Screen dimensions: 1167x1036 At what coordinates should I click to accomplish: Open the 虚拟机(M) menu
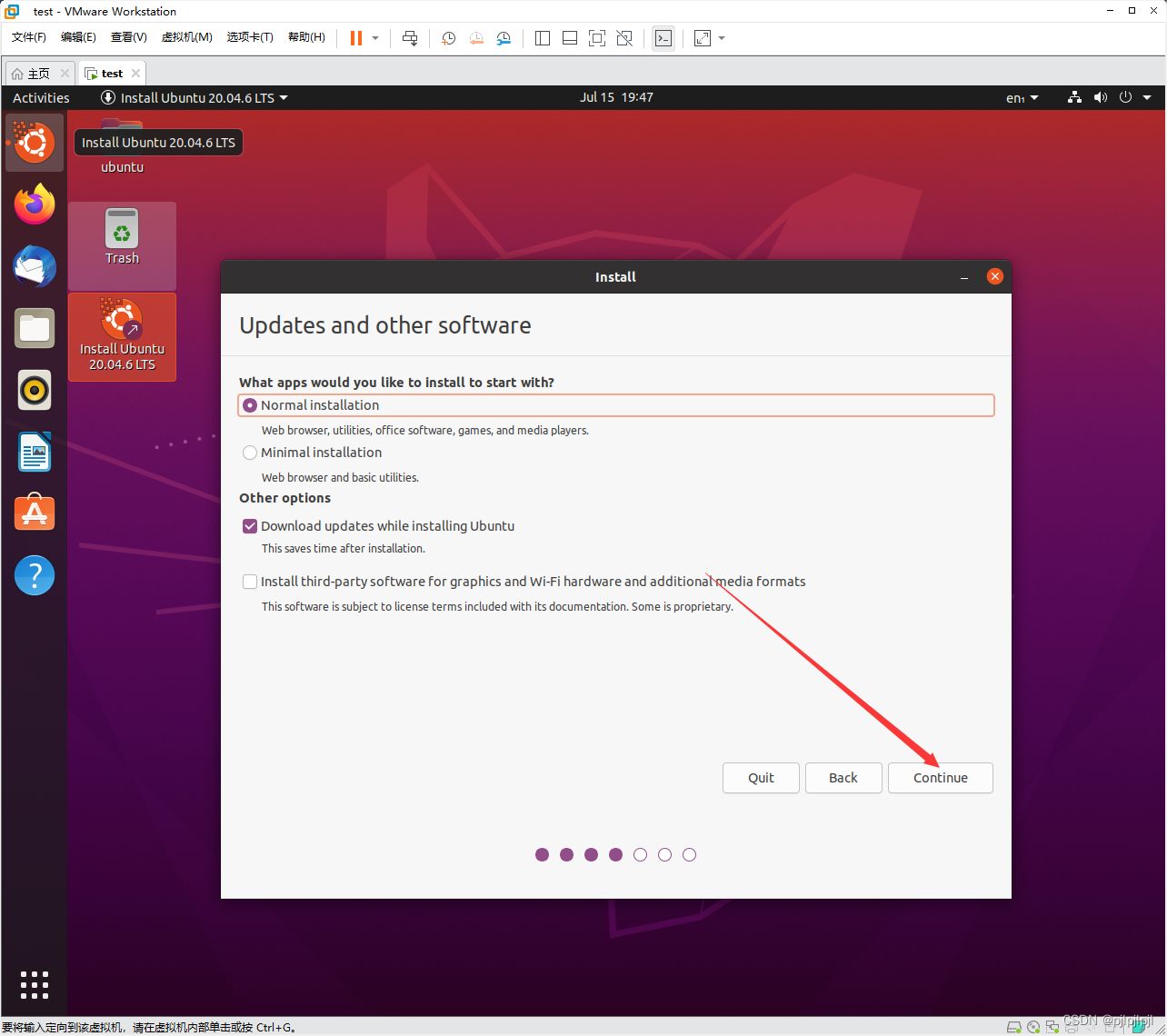pos(186,37)
